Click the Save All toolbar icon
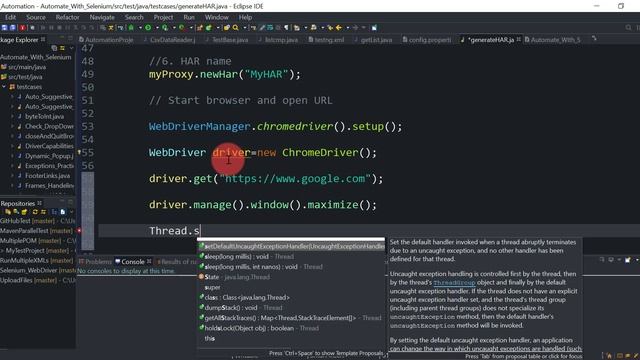Viewport: 640px width, 360px height. pos(13,28)
